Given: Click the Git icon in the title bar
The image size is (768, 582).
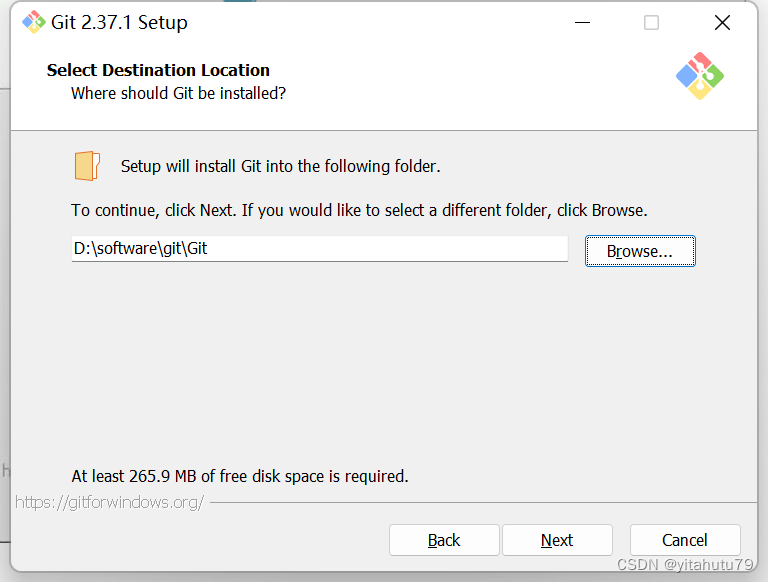Looking at the screenshot, I should pyautogui.click(x=33, y=22).
